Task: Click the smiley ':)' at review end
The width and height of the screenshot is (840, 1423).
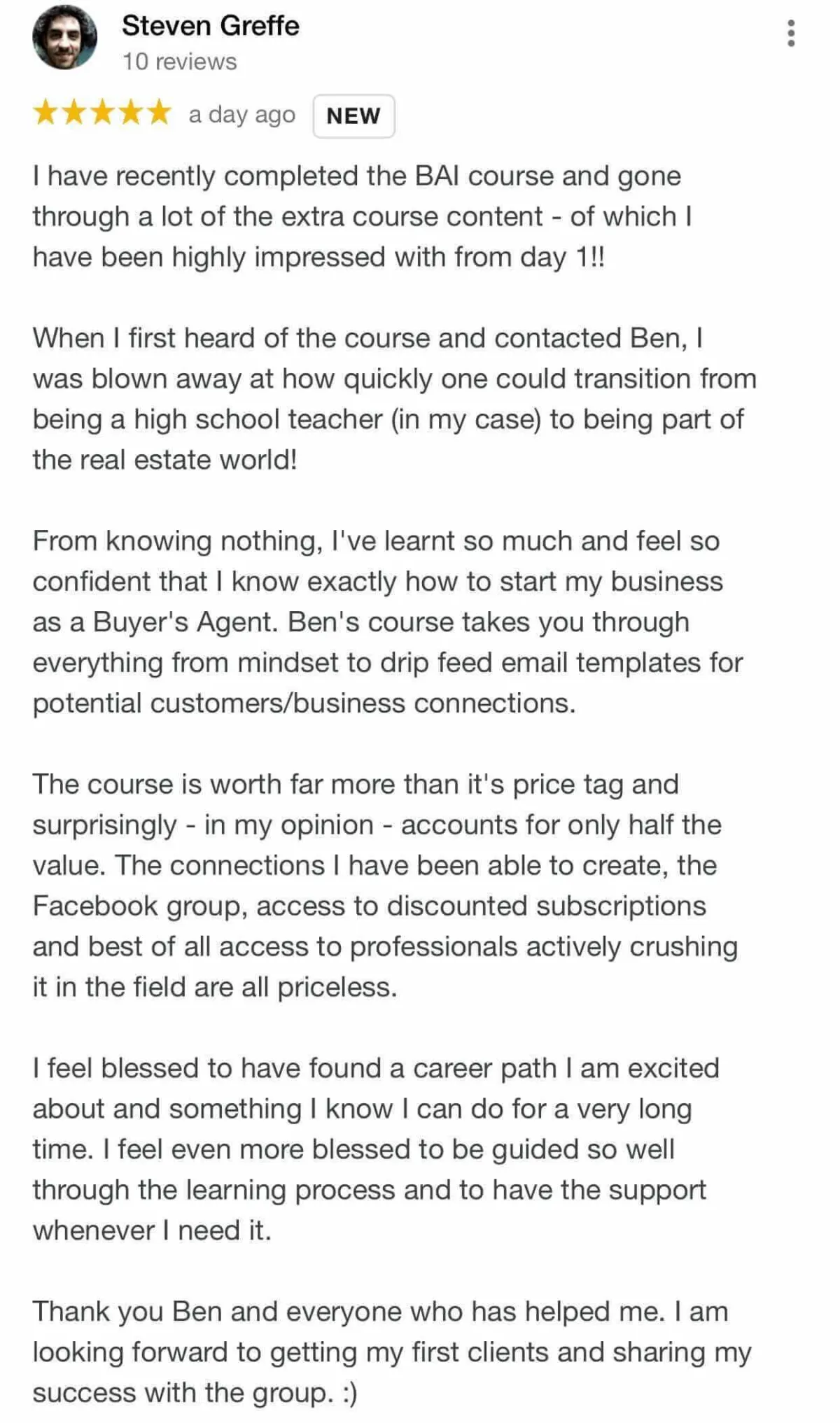Action: [350, 1393]
